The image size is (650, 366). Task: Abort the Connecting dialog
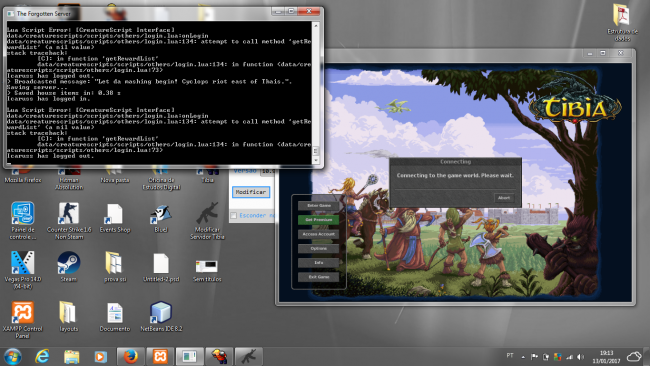click(504, 198)
